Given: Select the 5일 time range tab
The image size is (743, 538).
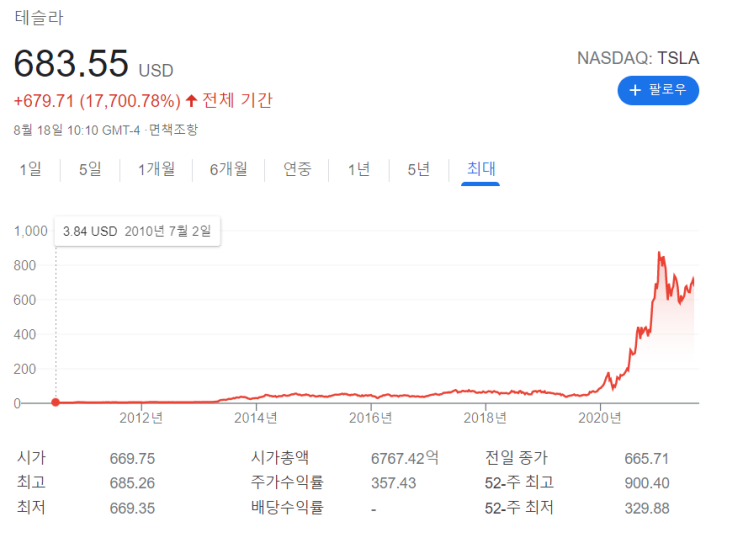Looking at the screenshot, I should [x=90, y=169].
